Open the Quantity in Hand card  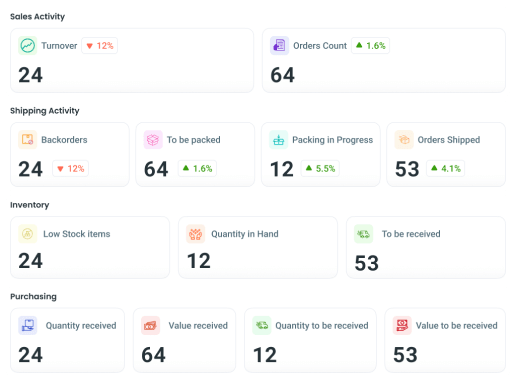[258, 247]
